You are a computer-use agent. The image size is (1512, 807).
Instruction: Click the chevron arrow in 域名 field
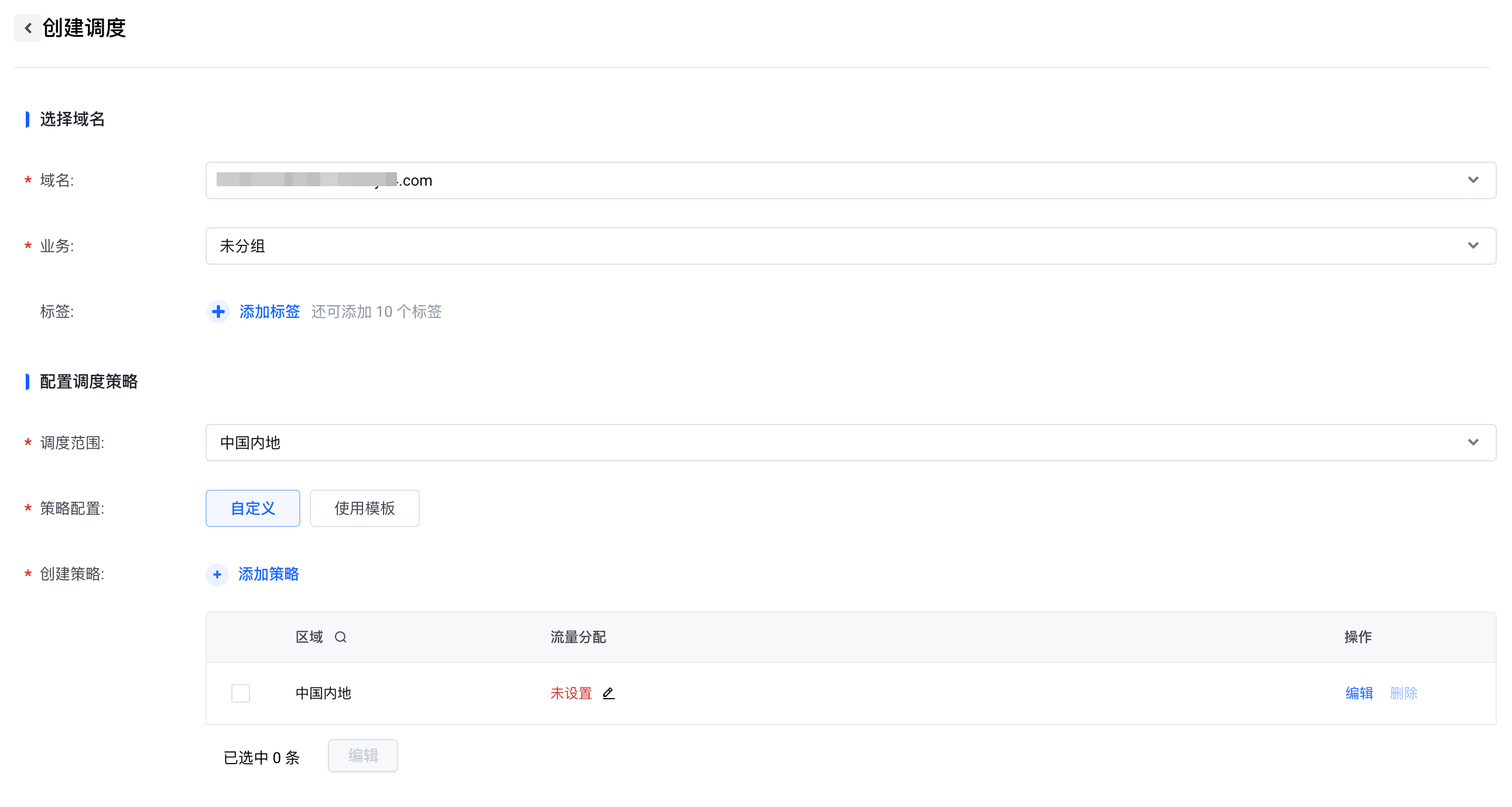click(x=1473, y=180)
